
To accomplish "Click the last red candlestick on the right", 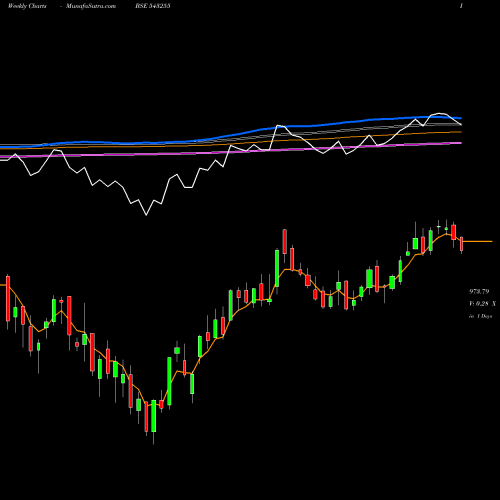I will click(x=462, y=244).
